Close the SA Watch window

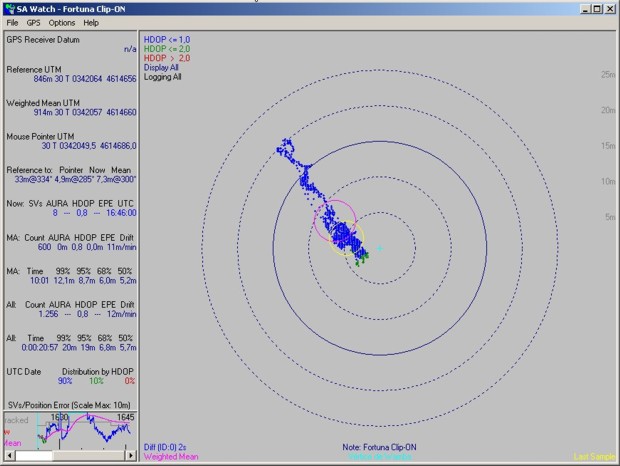coord(610,9)
